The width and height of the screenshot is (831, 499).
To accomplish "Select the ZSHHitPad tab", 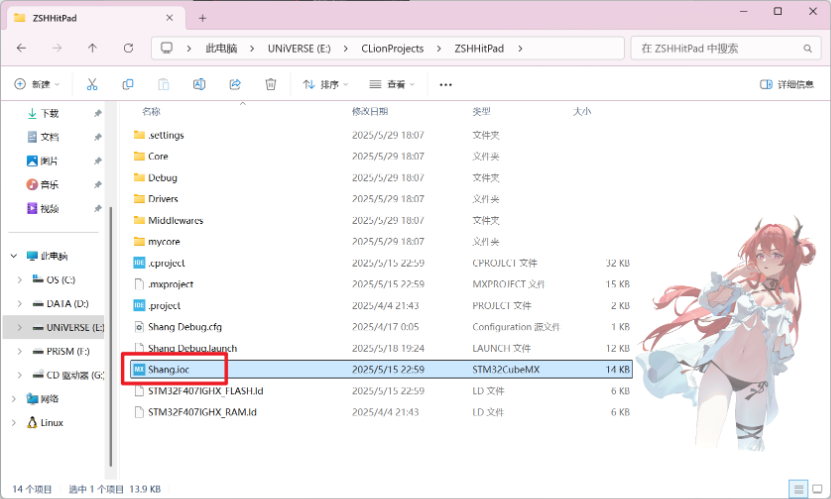I will coord(95,18).
